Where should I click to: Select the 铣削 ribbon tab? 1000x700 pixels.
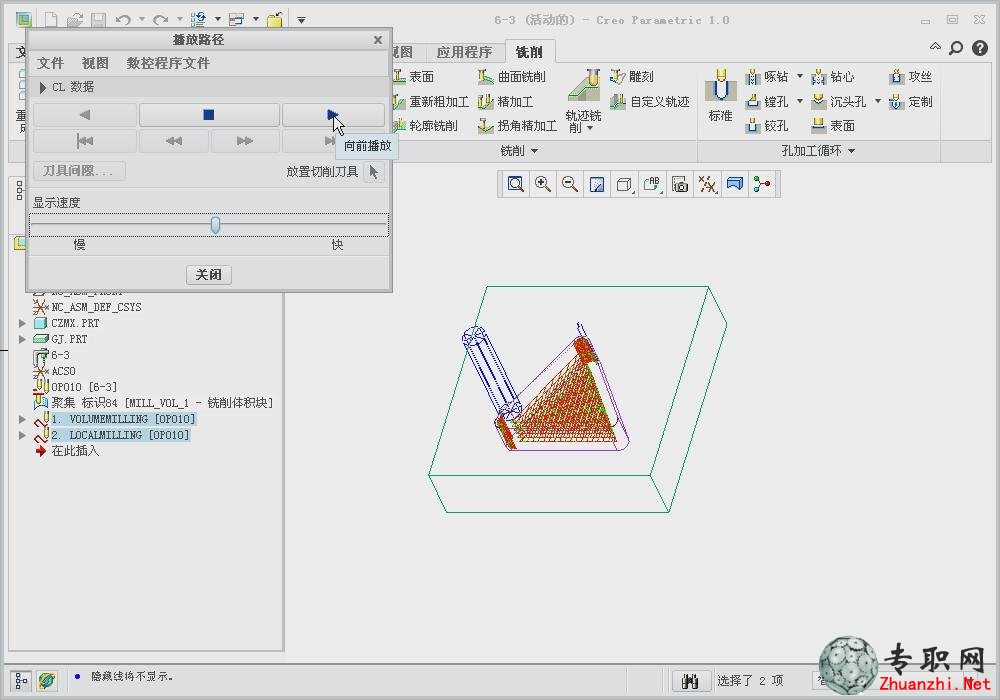click(529, 52)
